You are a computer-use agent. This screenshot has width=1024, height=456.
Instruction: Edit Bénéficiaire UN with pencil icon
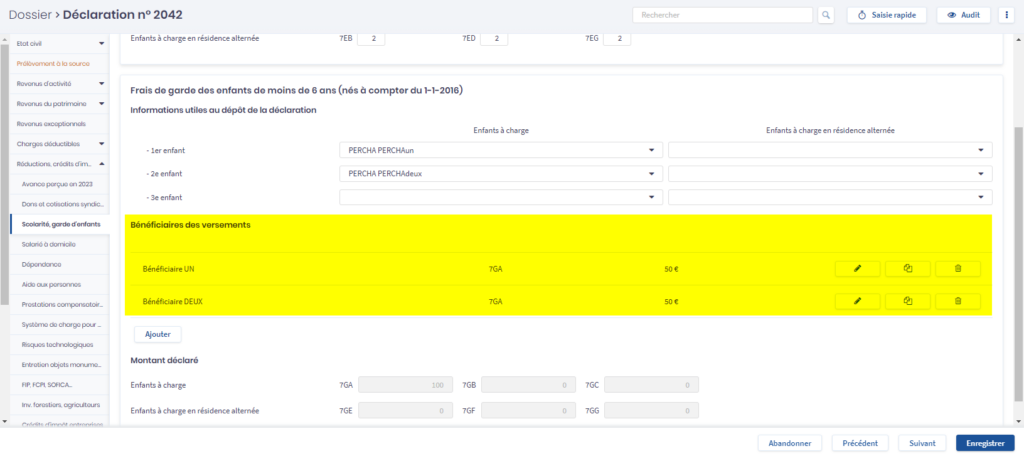click(858, 269)
